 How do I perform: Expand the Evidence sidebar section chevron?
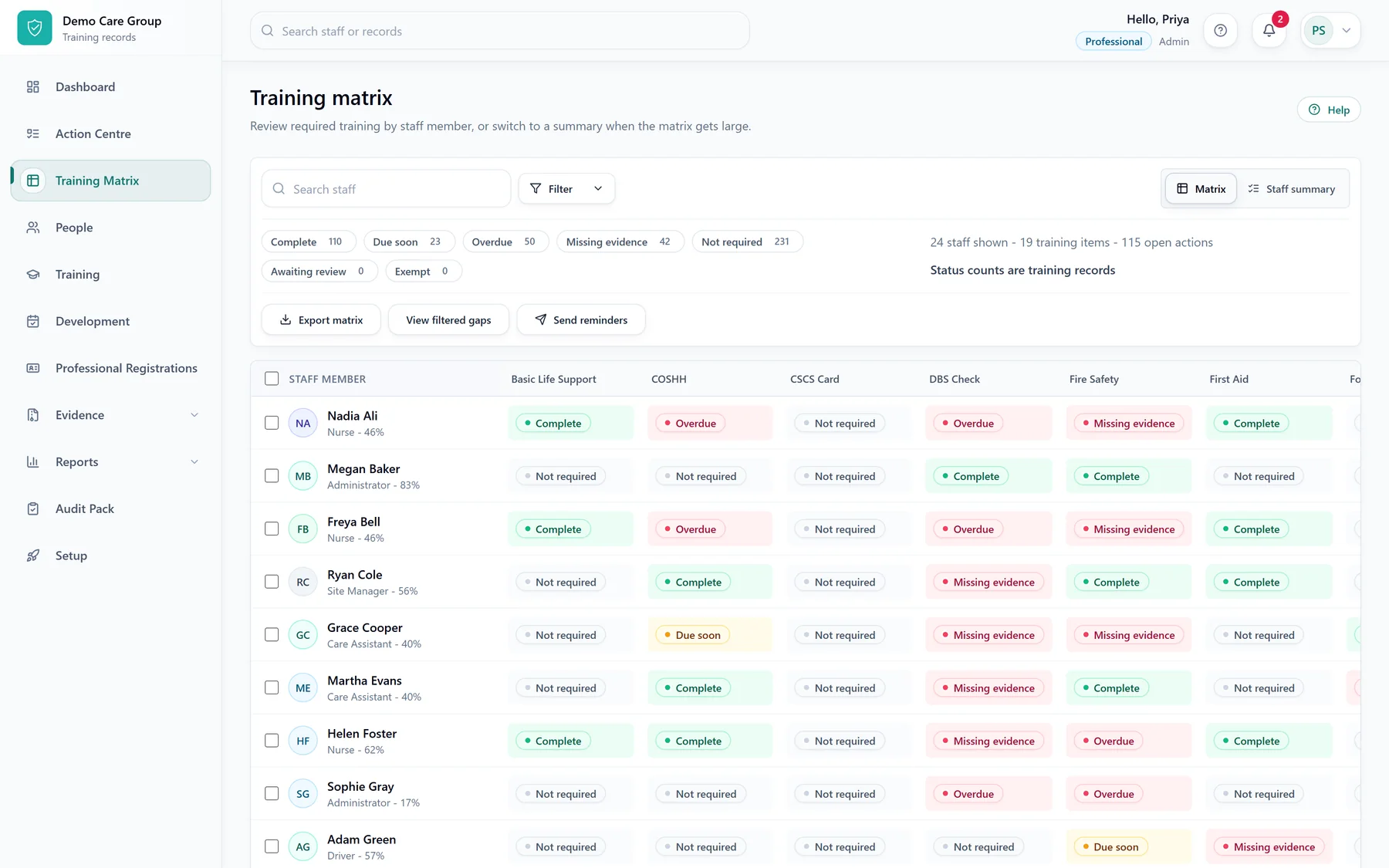coord(194,415)
